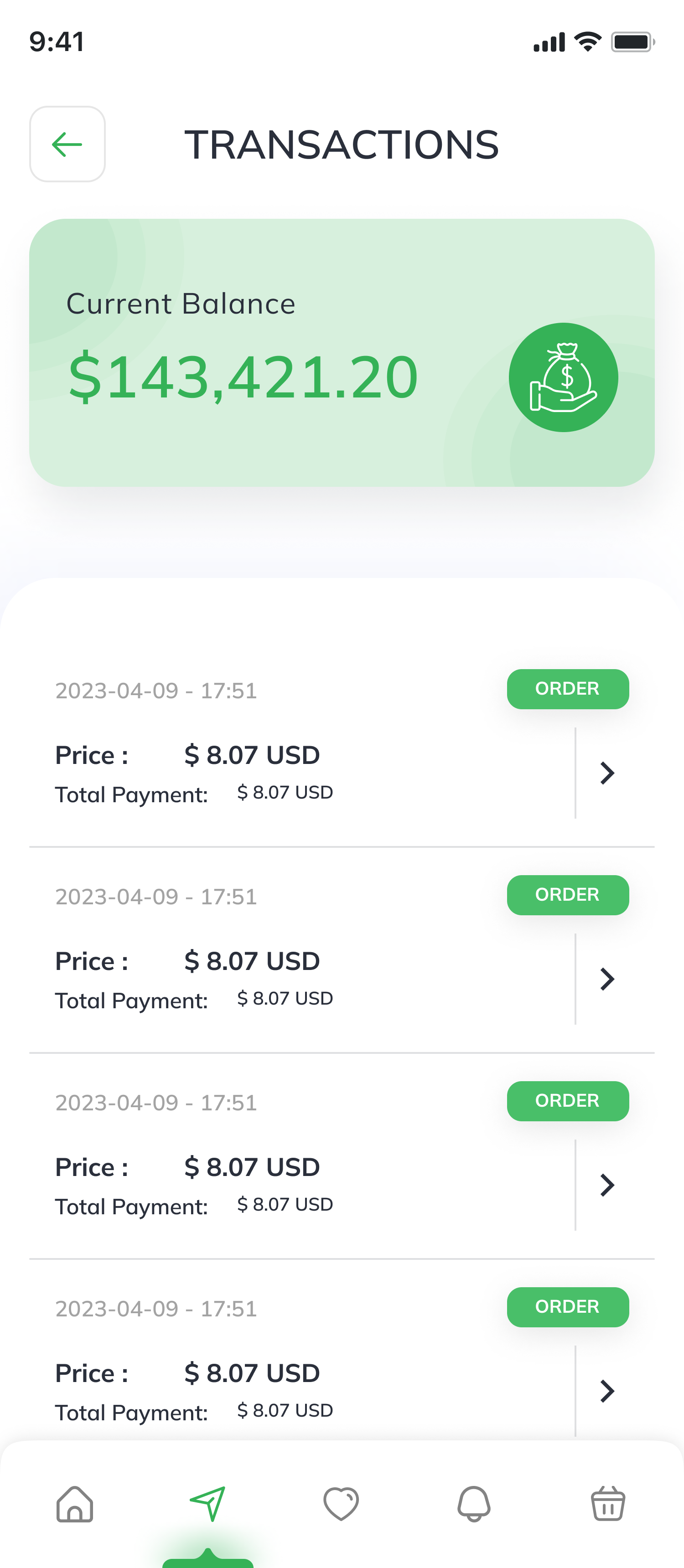Tap the Wi-Fi status icon

pyautogui.click(x=588, y=42)
